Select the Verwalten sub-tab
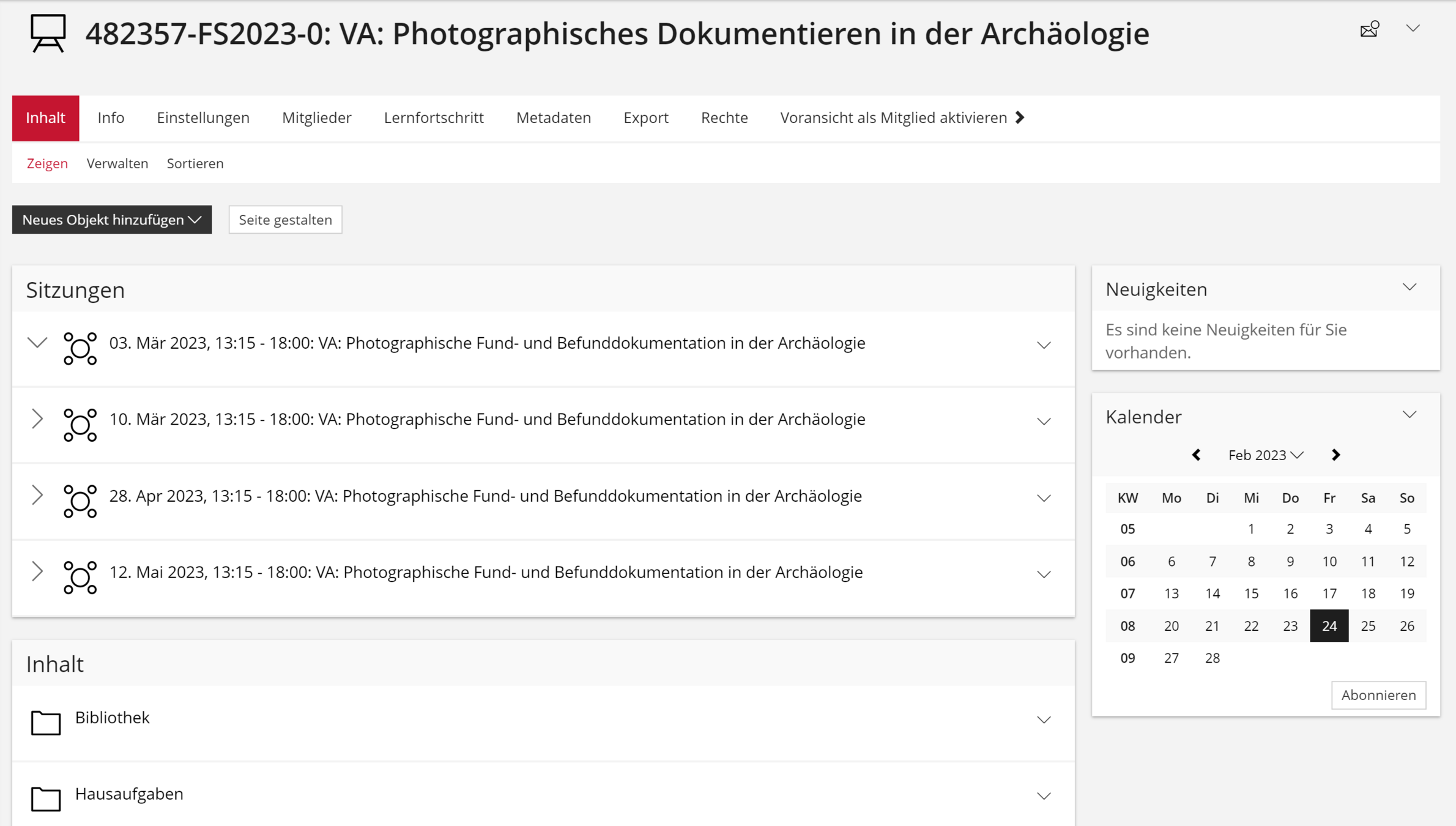The image size is (1456, 826). click(x=117, y=163)
